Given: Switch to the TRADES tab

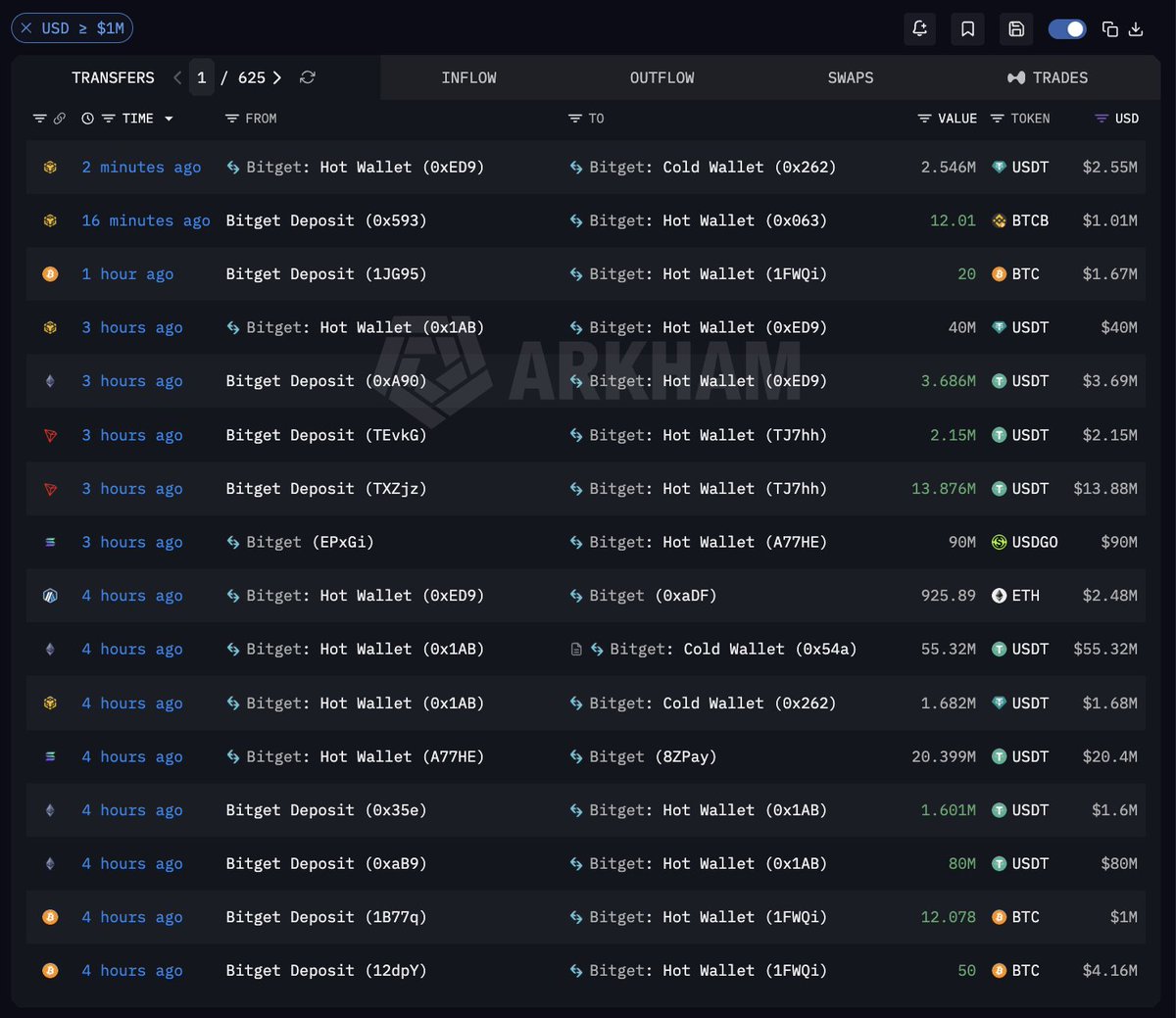Looking at the screenshot, I should pos(1048,77).
